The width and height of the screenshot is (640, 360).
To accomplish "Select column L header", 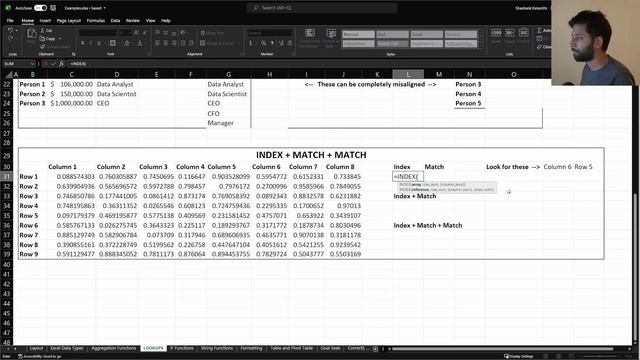I will tap(408, 74).
